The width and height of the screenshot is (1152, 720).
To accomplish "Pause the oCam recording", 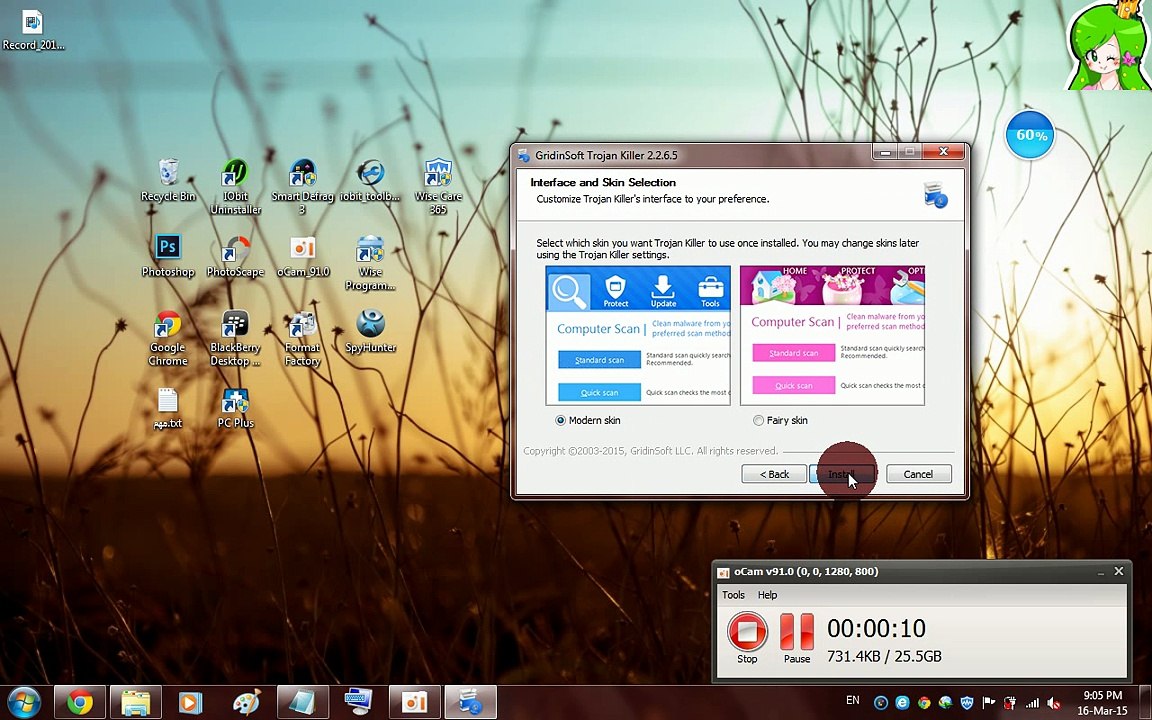I will tap(796, 638).
